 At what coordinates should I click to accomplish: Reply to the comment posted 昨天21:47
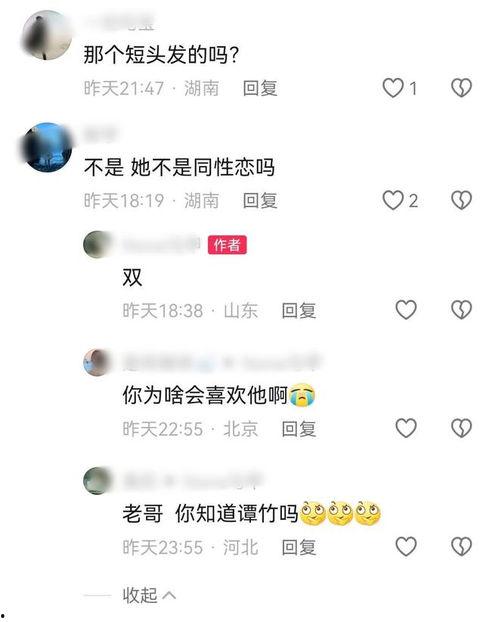coord(260,88)
